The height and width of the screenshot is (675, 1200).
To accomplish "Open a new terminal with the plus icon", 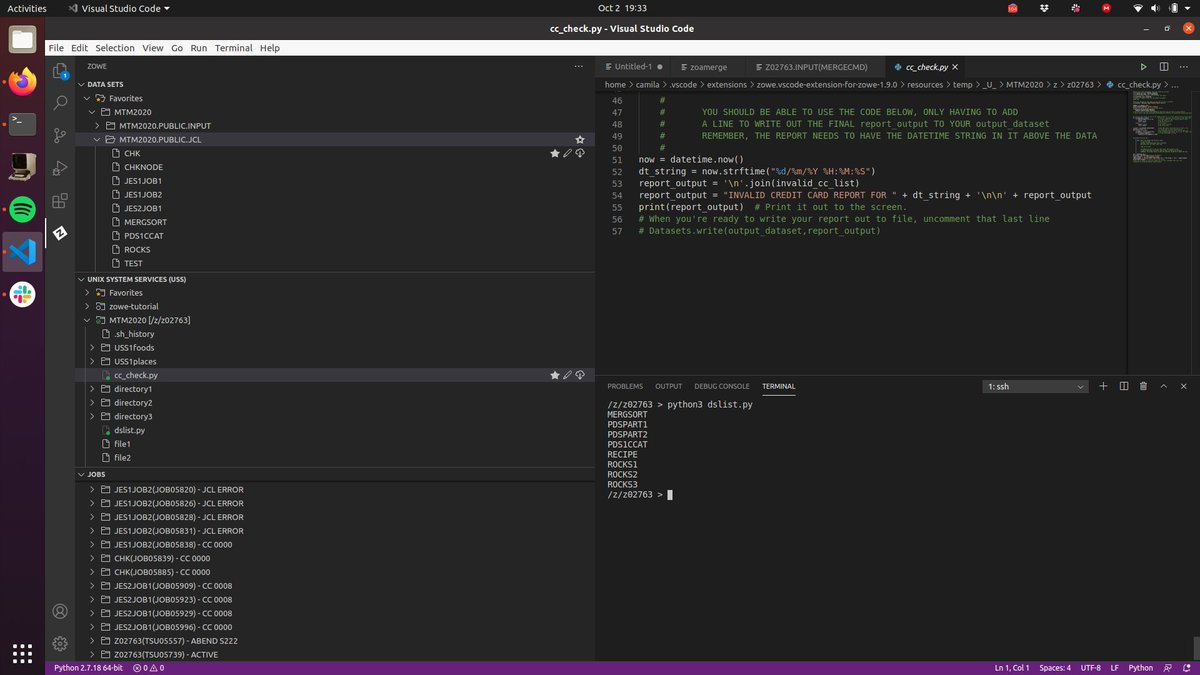I will tap(1103, 386).
